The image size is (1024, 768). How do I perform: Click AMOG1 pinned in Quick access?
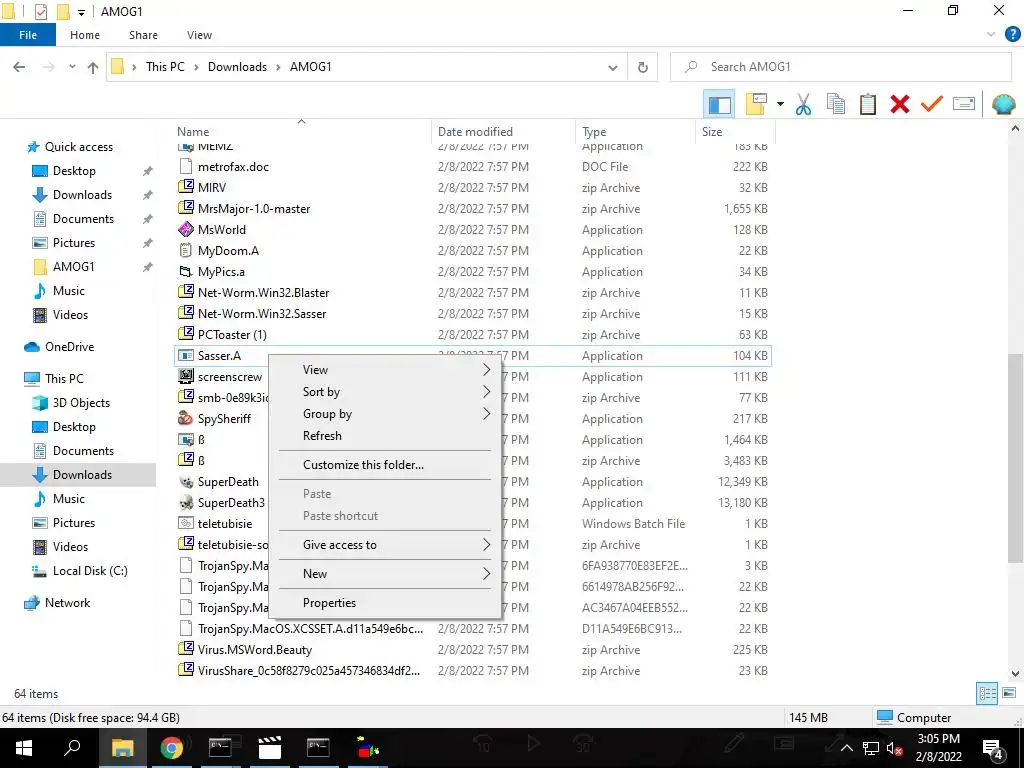pyautogui.click(x=73, y=266)
